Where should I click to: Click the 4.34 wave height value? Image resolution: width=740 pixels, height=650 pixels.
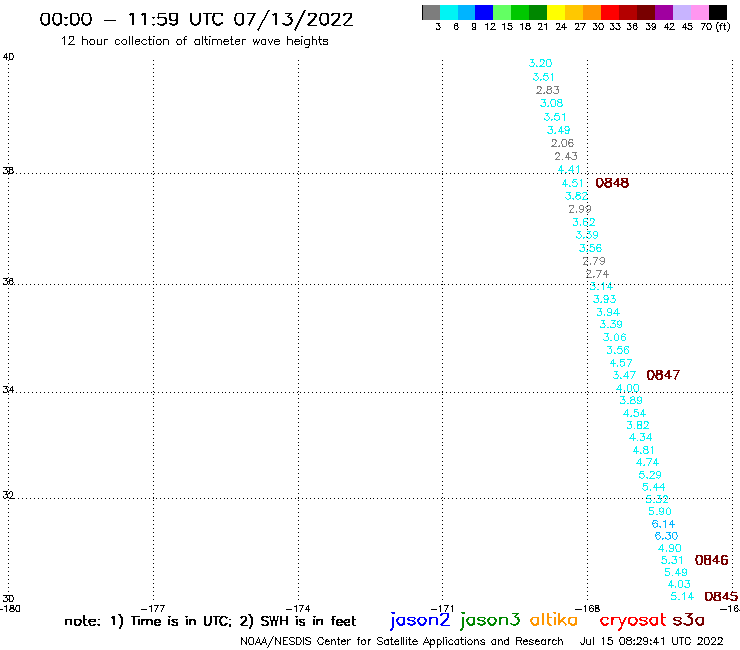(x=640, y=438)
